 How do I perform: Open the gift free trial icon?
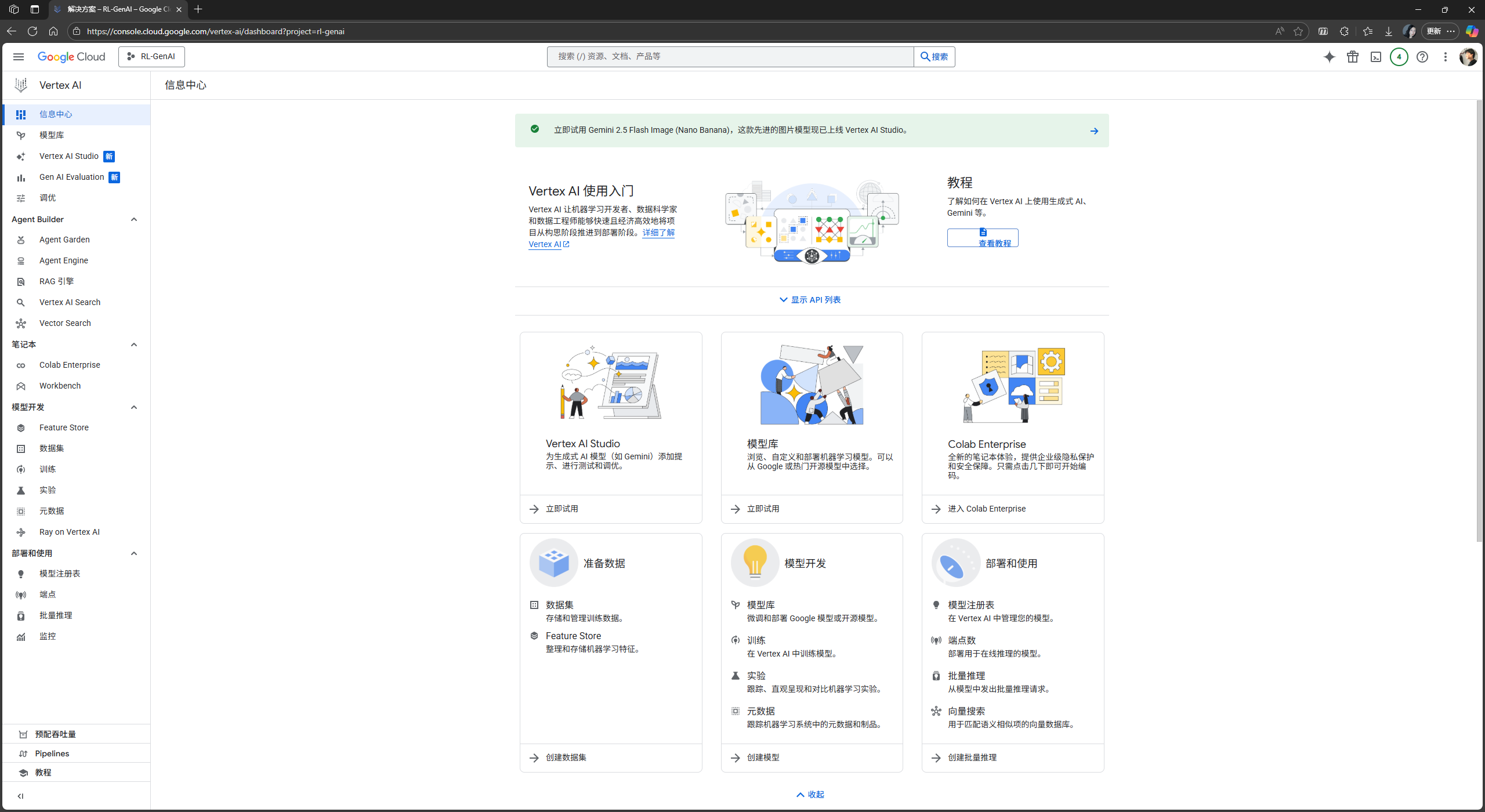[x=1352, y=57]
